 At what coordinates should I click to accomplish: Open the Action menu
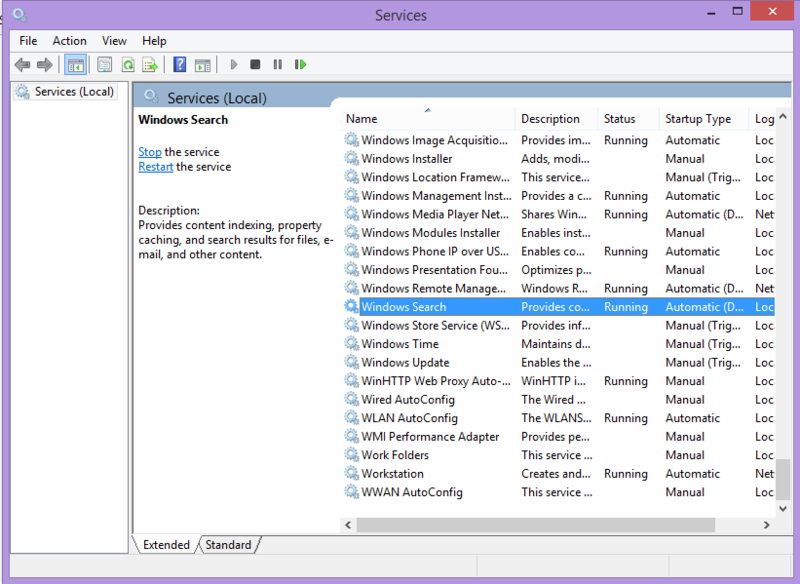click(69, 41)
